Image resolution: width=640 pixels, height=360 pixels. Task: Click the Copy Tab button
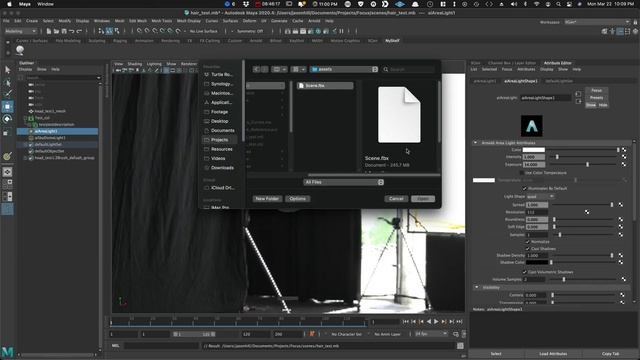610,354
